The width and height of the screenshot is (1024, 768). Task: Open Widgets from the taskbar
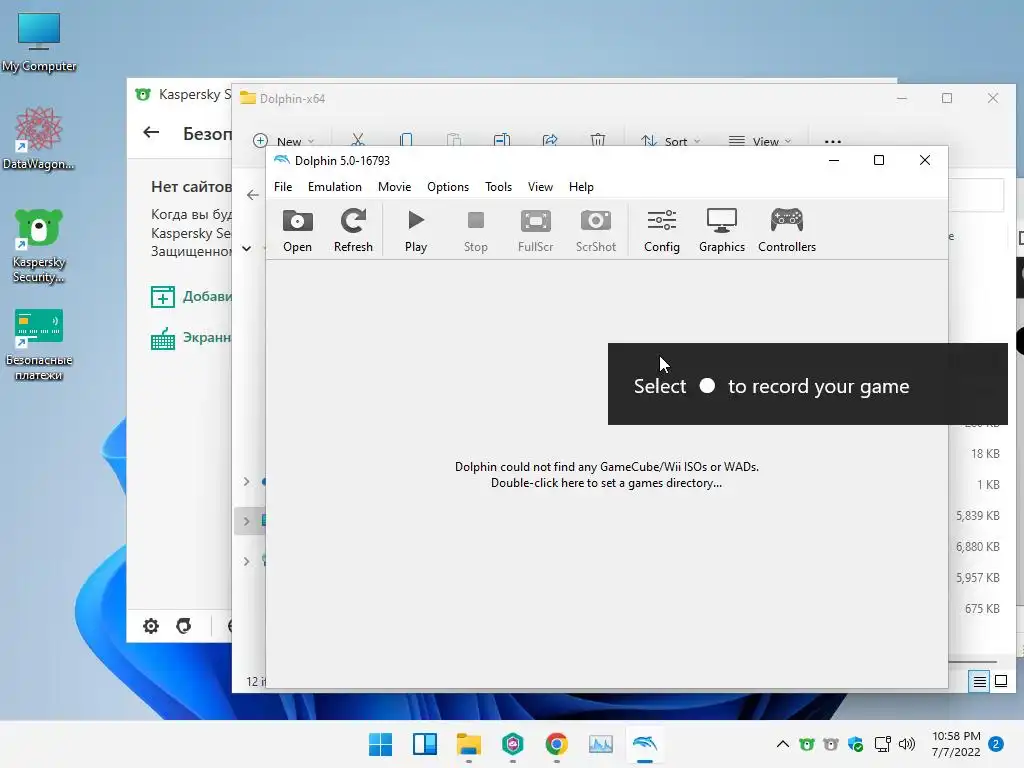pyautogui.click(x=424, y=744)
